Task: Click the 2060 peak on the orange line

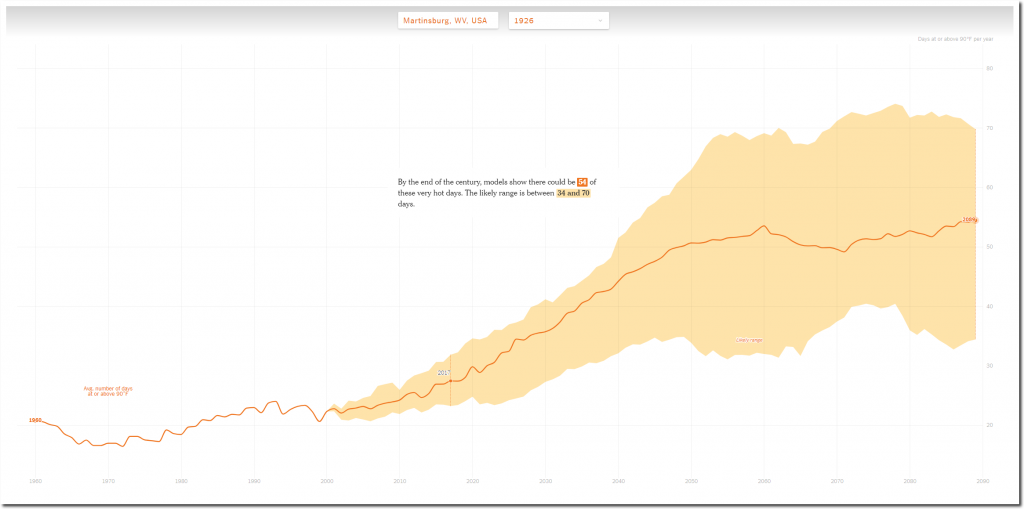Action: pyautogui.click(x=764, y=226)
